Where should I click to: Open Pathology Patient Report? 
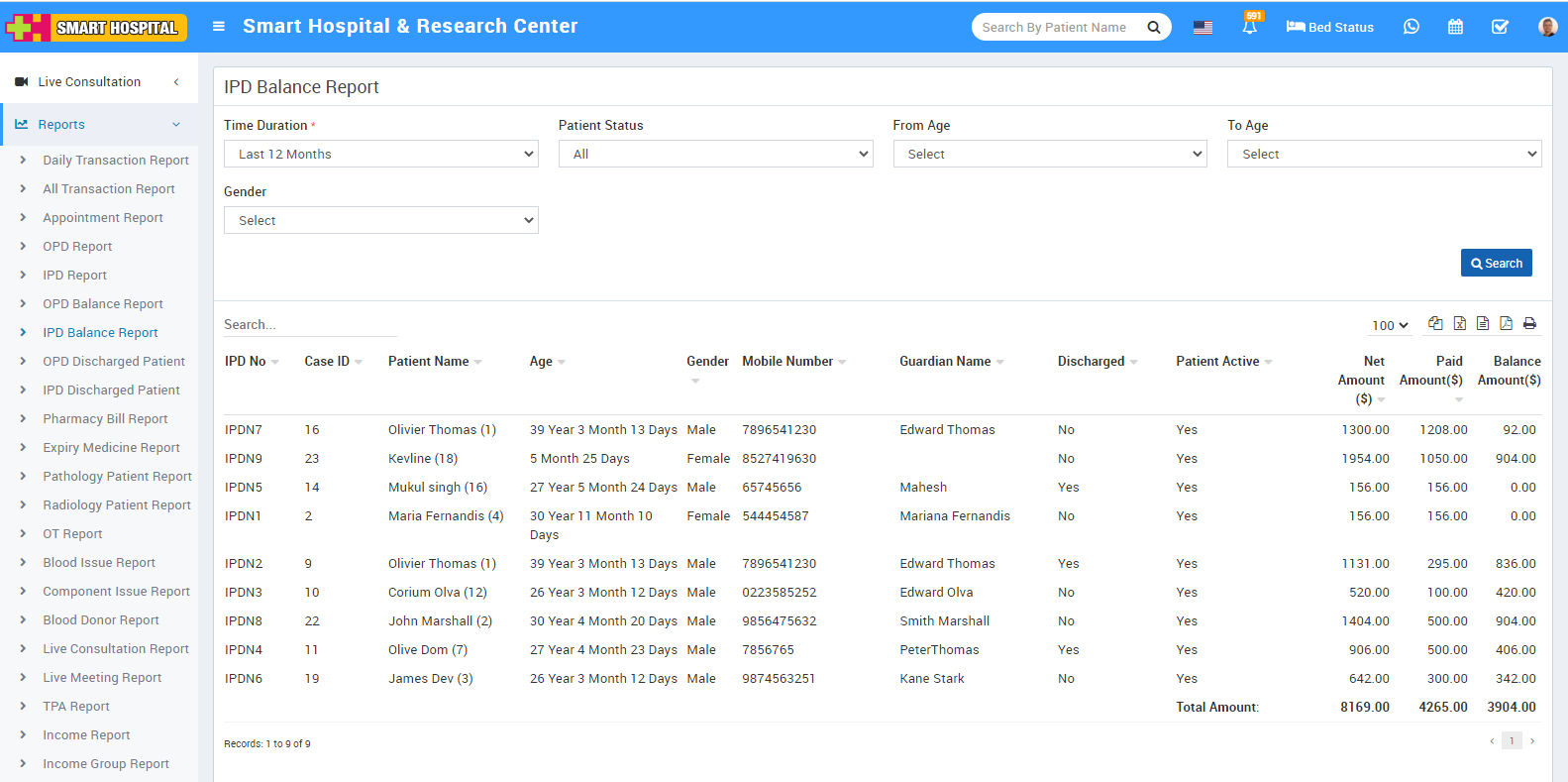pos(117,477)
